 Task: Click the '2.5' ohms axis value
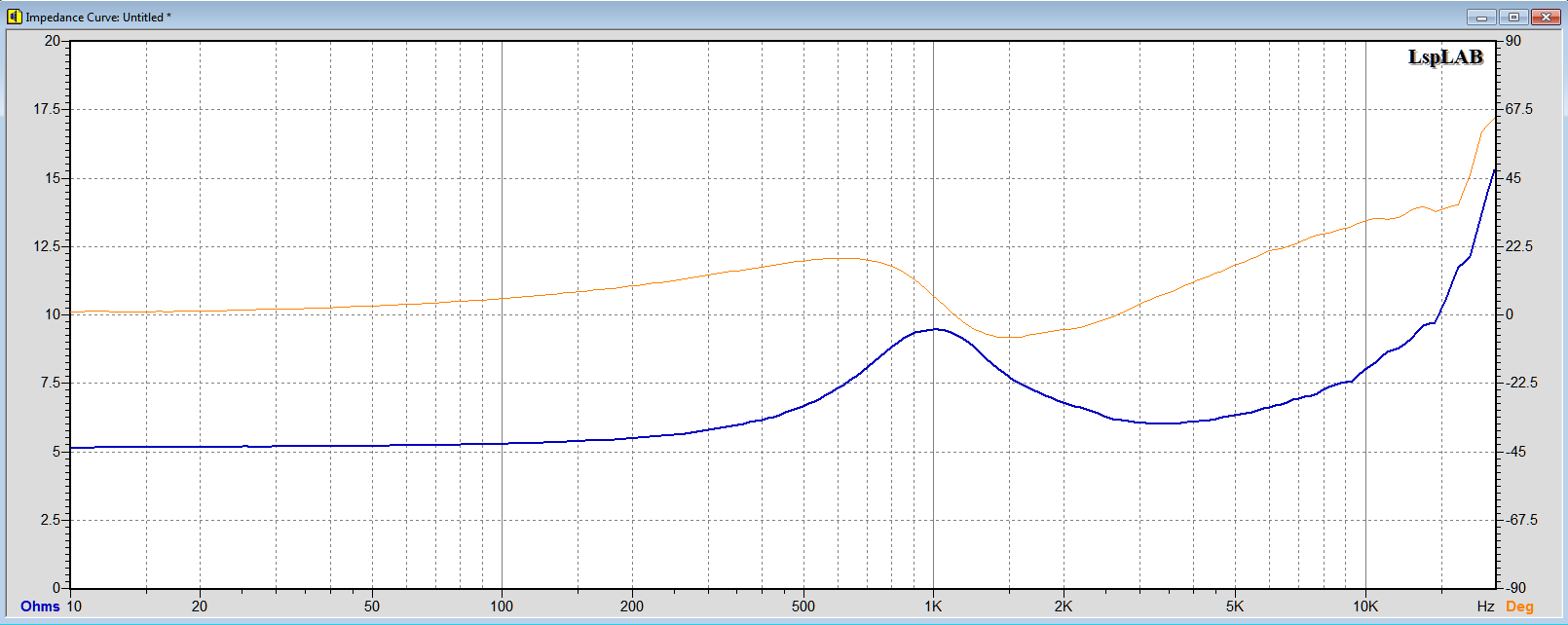coord(51,520)
